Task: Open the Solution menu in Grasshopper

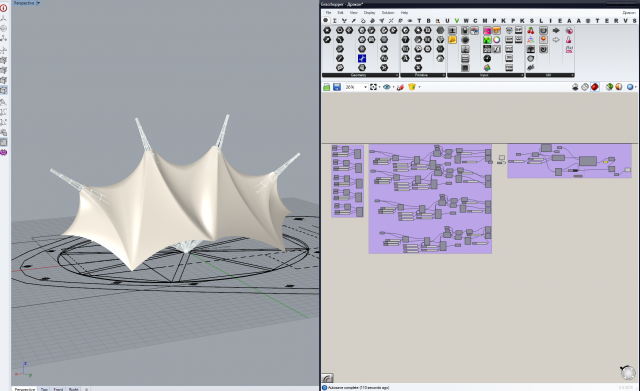Action: coord(388,13)
